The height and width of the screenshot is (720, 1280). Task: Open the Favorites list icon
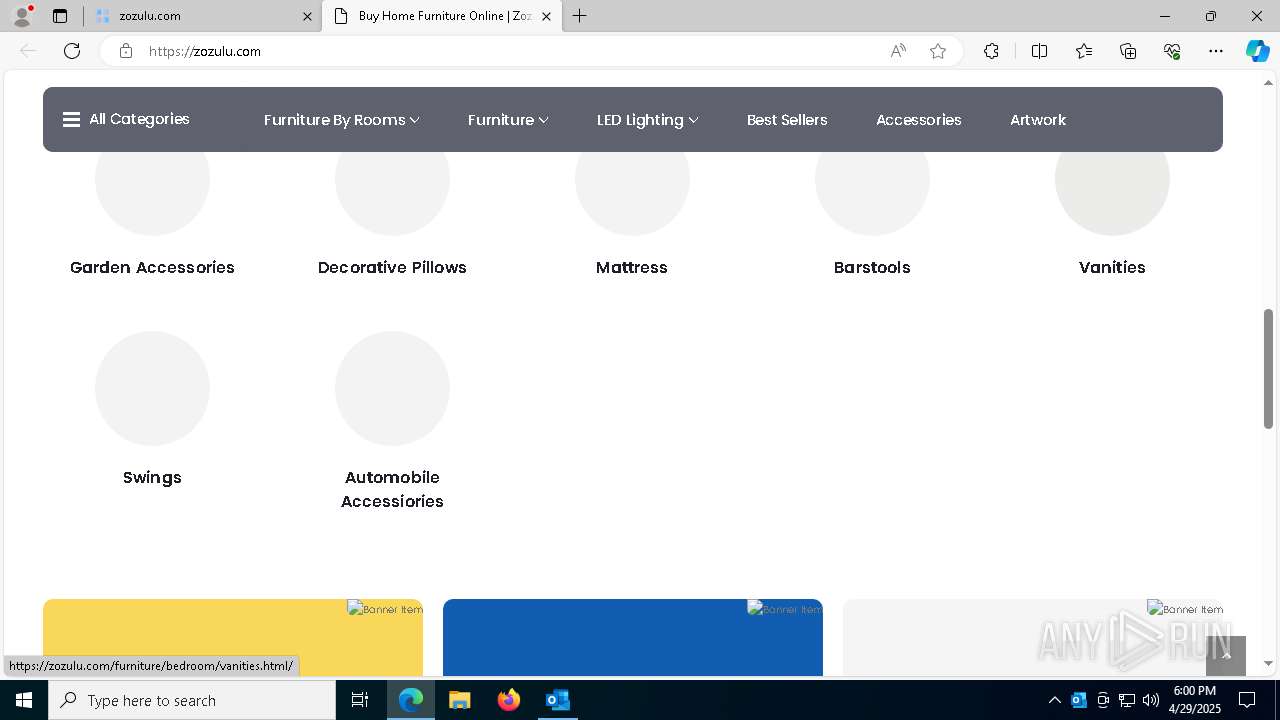[x=1084, y=51]
